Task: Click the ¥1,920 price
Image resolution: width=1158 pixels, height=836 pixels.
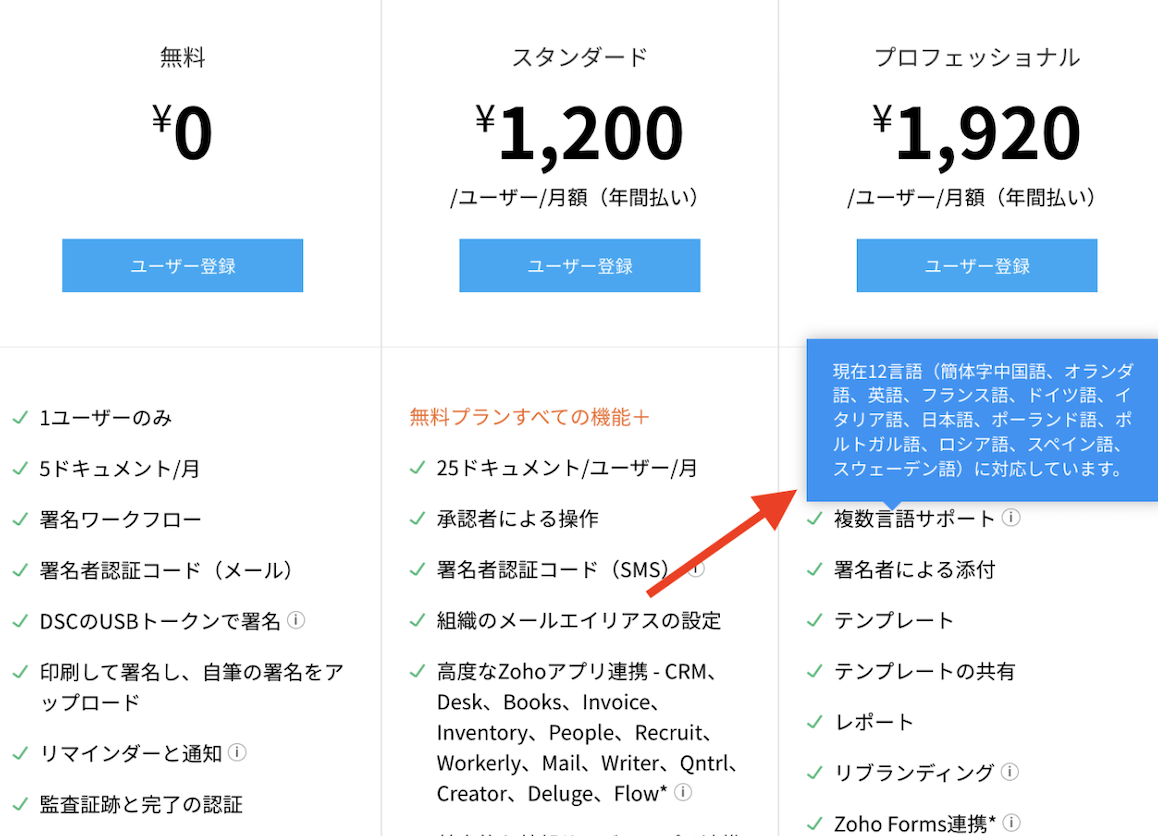Action: coord(976,133)
